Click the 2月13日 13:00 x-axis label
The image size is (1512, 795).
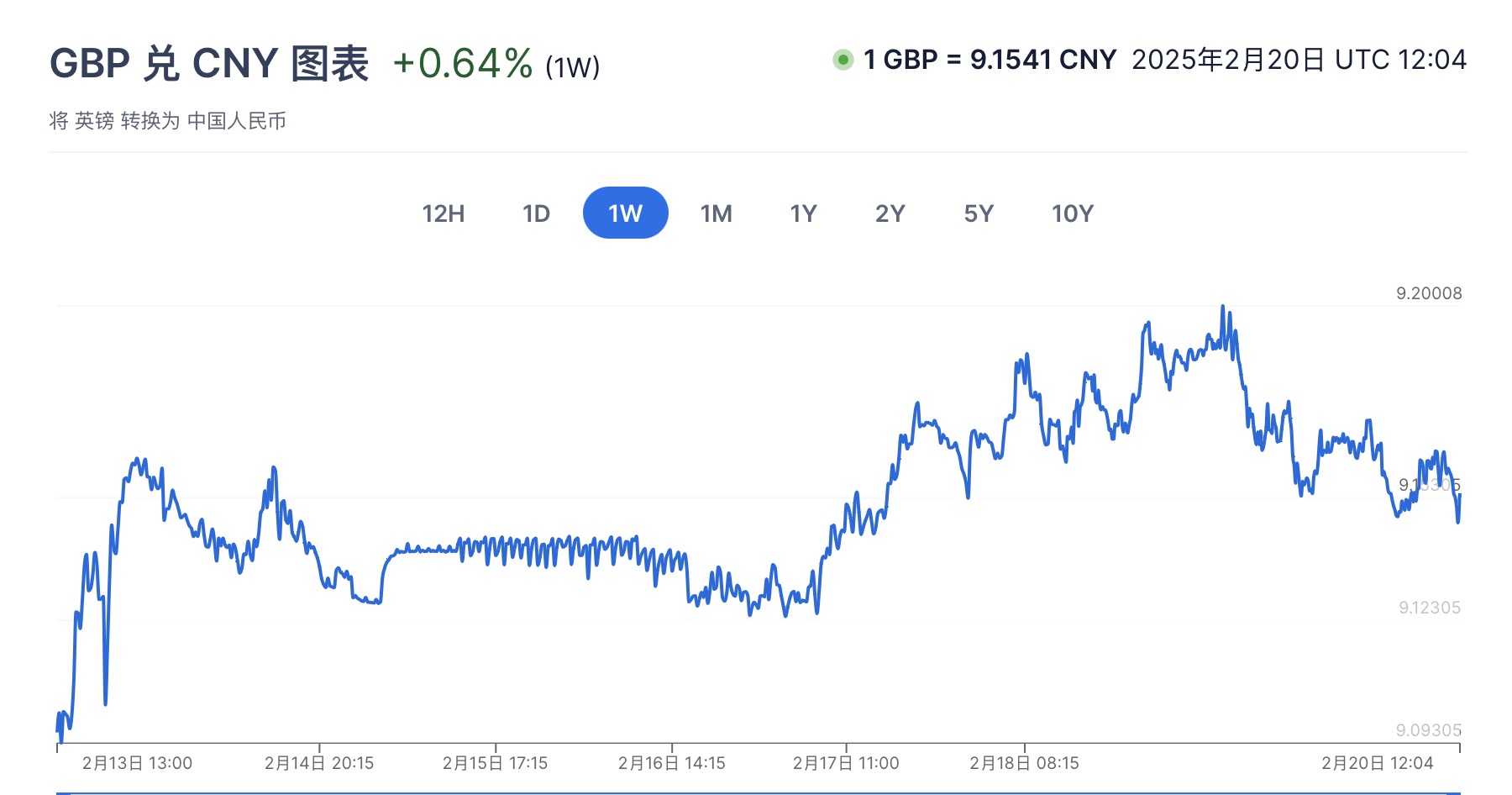[137, 763]
